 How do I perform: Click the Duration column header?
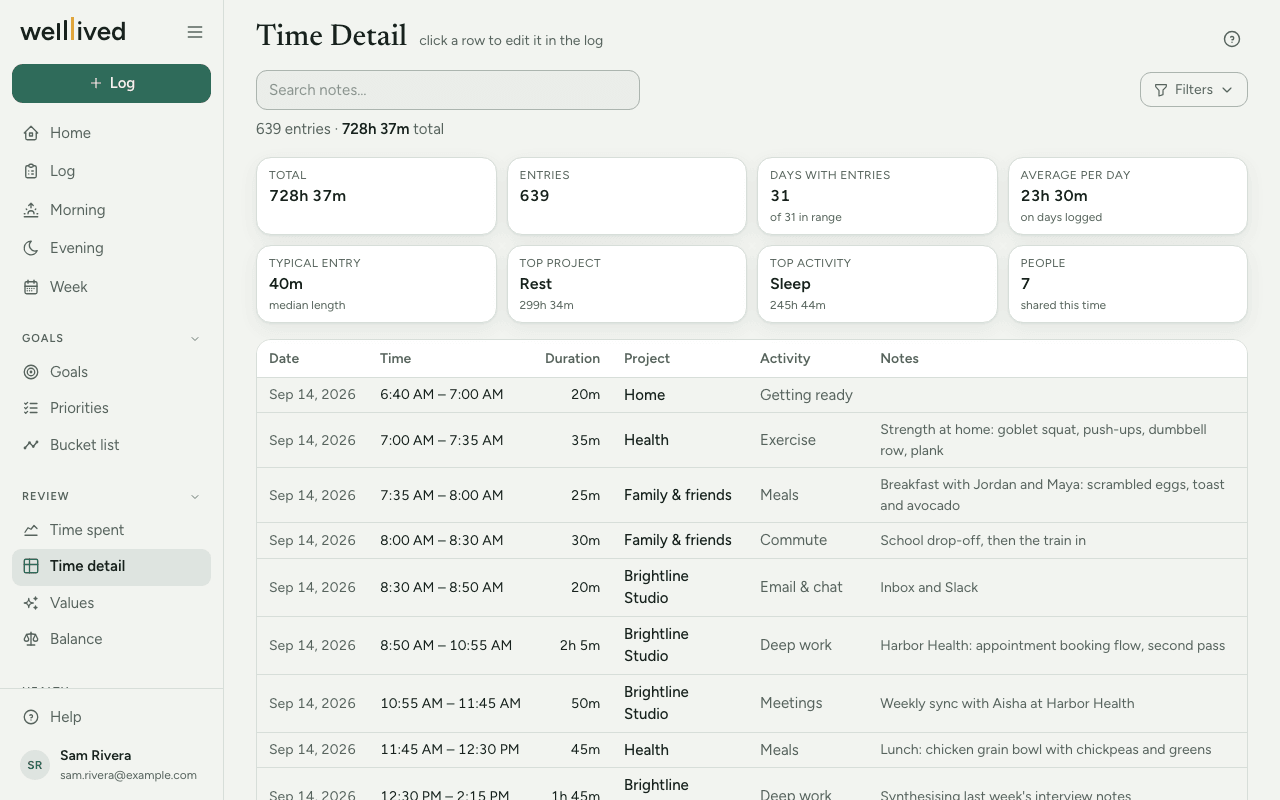pyautogui.click(x=572, y=358)
